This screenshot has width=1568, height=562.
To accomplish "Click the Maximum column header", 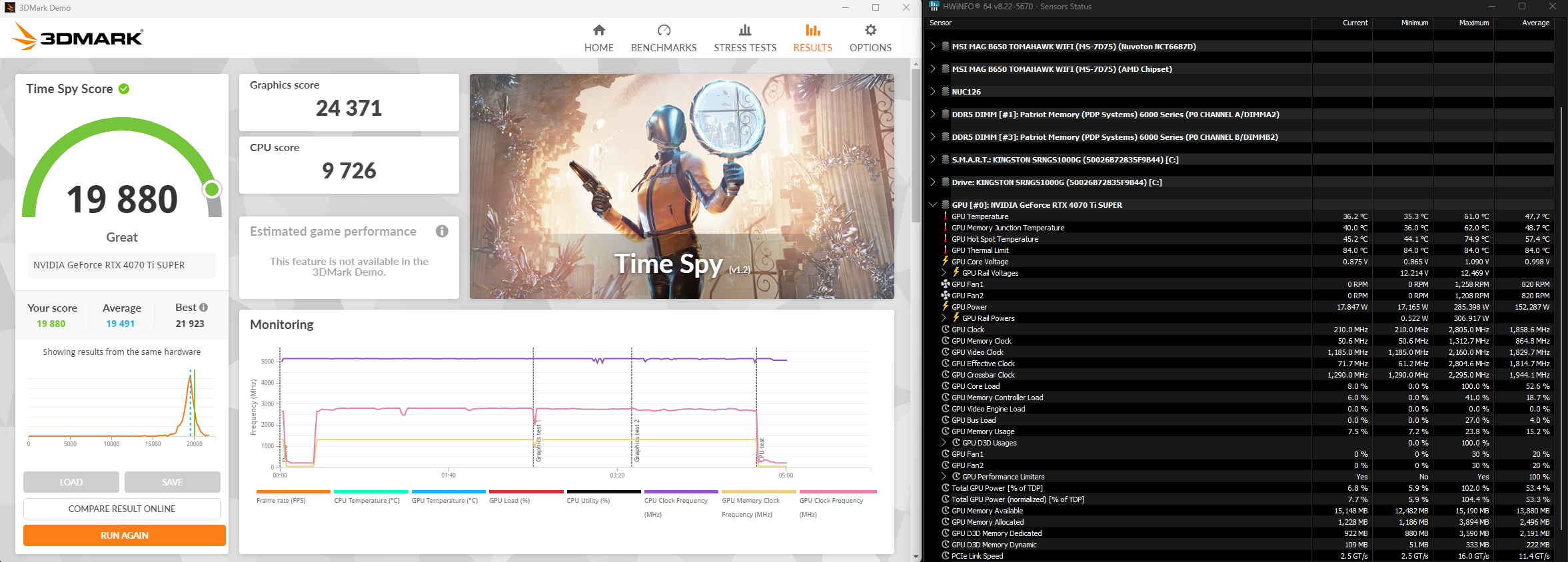I will pos(1473,23).
